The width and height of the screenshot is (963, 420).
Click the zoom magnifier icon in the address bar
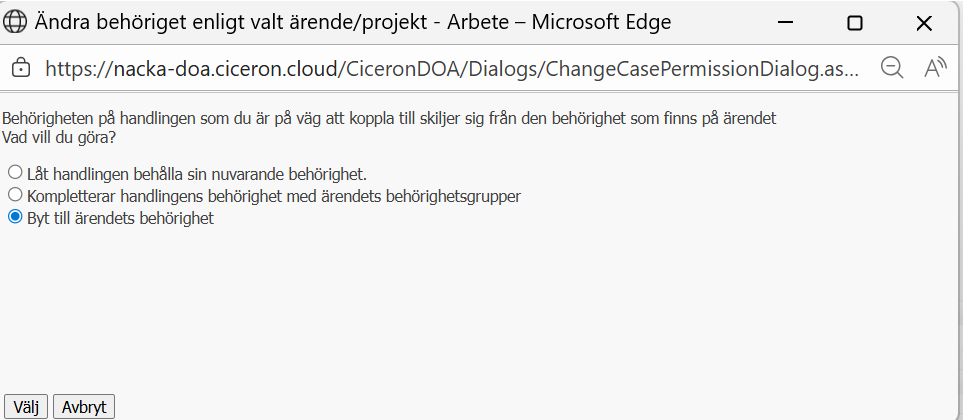892,68
